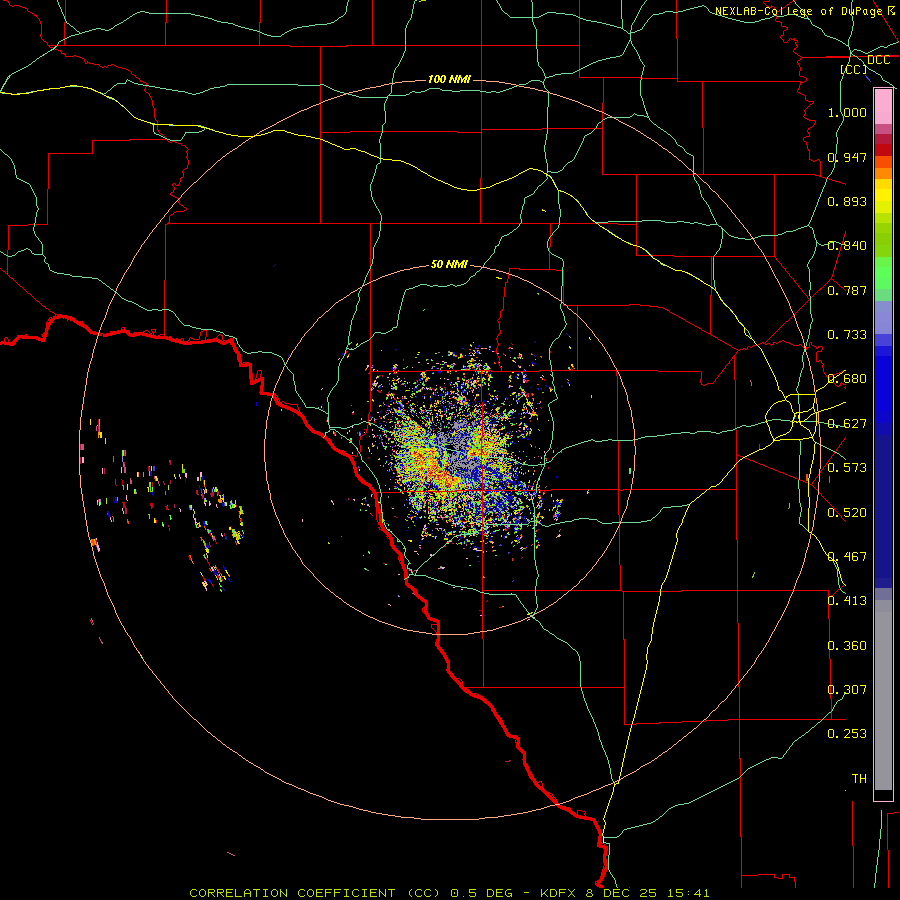The height and width of the screenshot is (900, 900).
Task: Select the DCC product label
Action: tap(878, 60)
